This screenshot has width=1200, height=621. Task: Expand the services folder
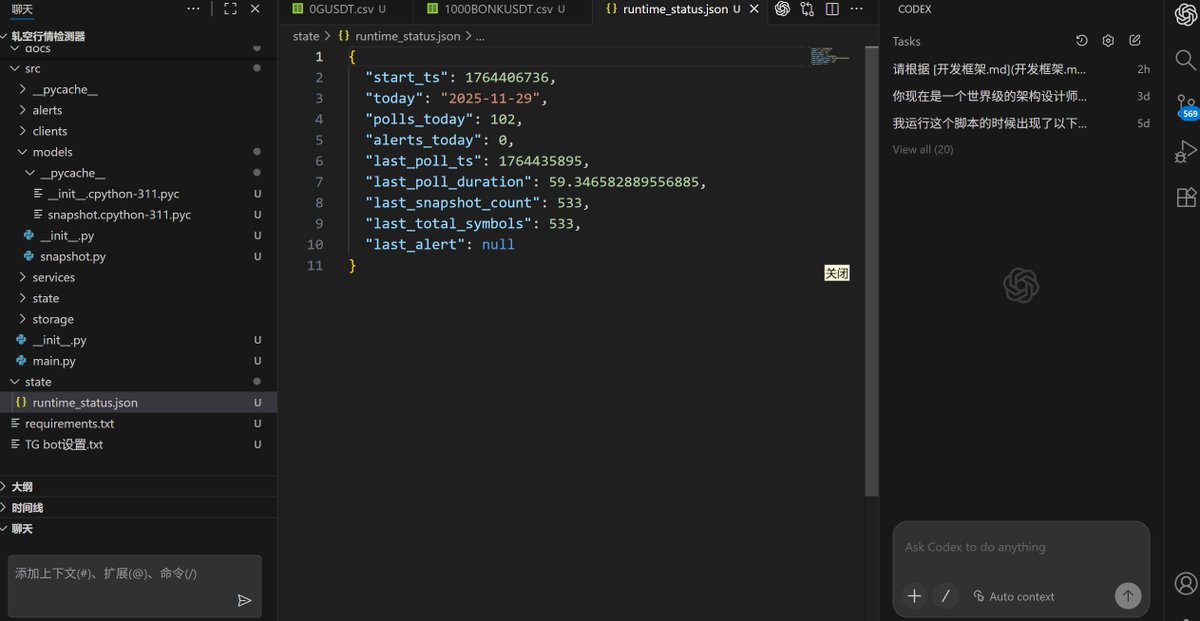pyautogui.click(x=138, y=278)
